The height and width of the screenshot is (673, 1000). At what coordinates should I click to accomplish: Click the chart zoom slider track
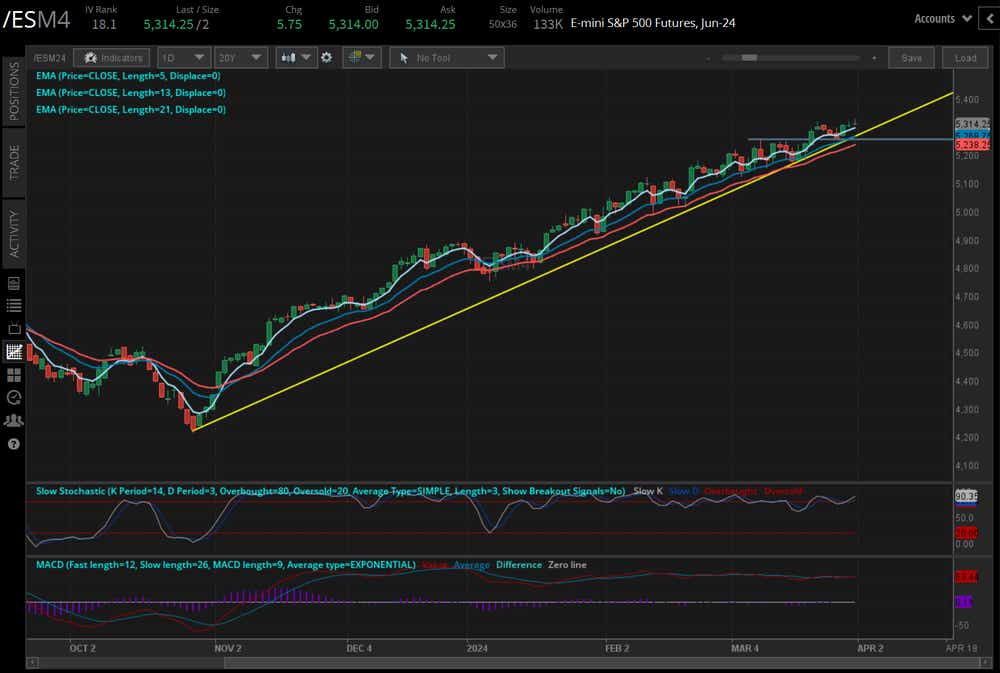(790, 58)
